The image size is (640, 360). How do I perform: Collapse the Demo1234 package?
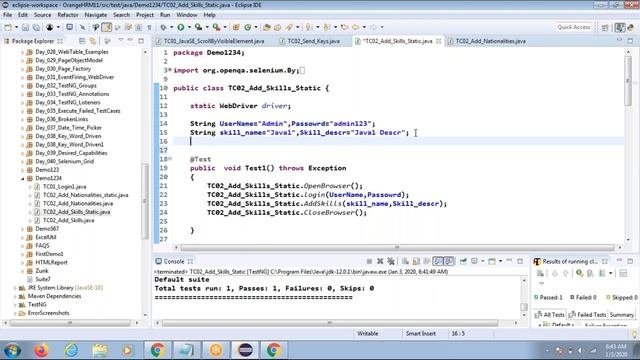[22, 178]
